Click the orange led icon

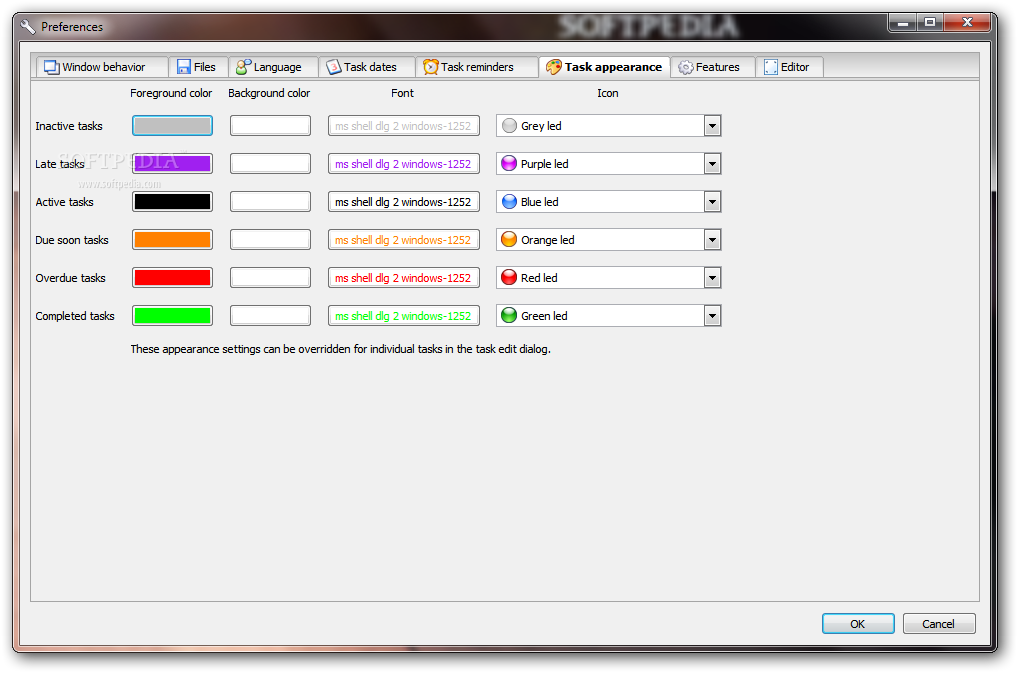click(510, 239)
